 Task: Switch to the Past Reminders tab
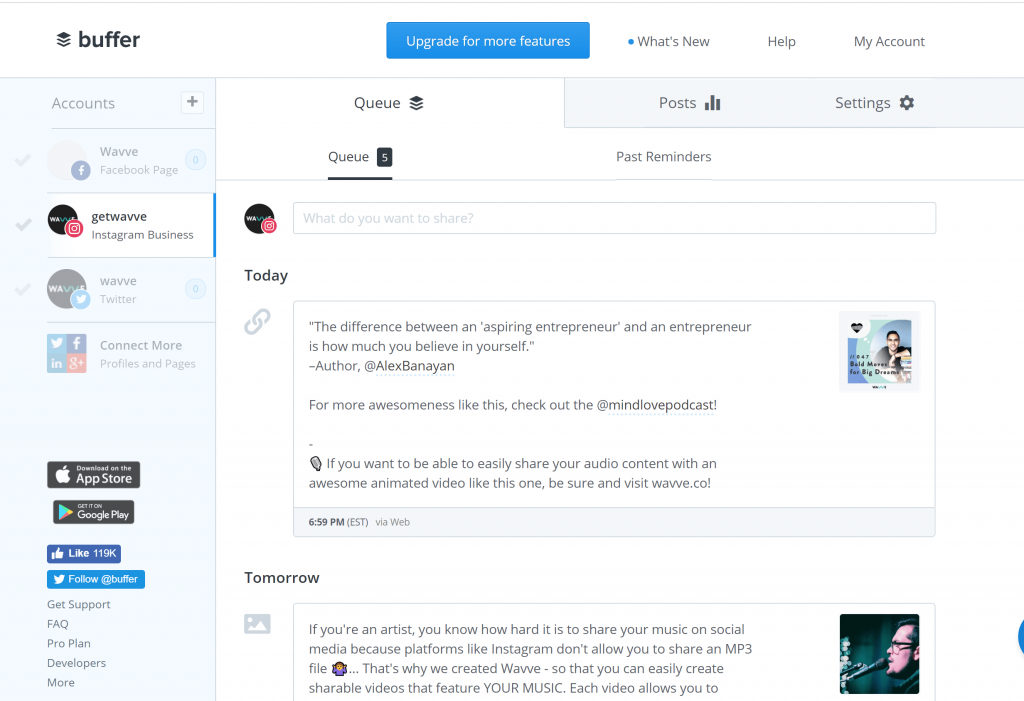(663, 156)
